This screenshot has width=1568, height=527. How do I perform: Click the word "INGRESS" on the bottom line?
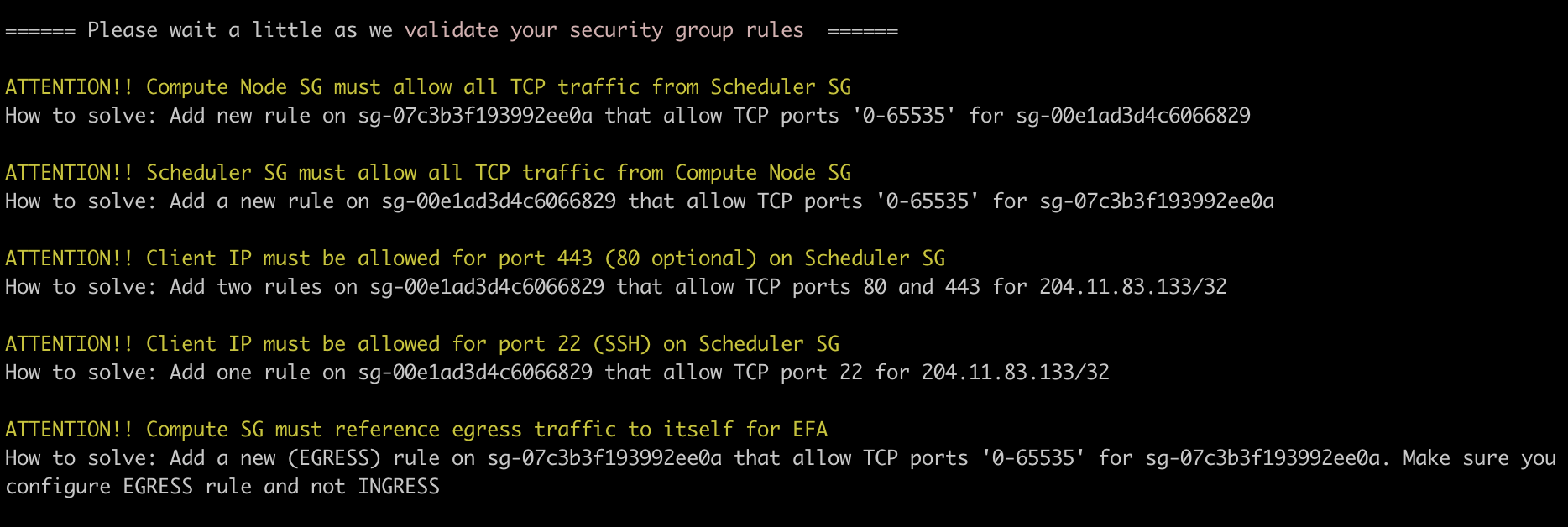click(x=398, y=487)
